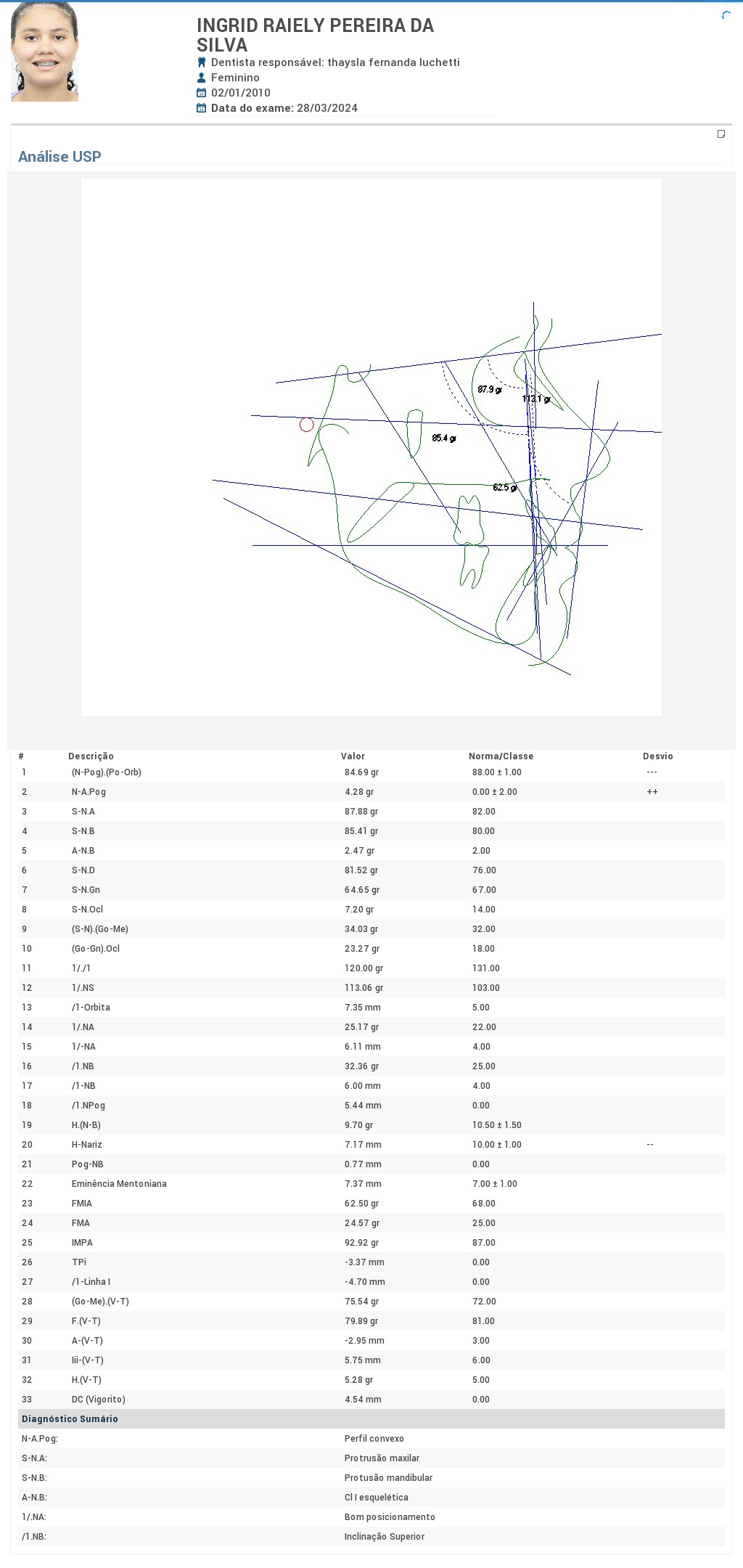The width and height of the screenshot is (743, 1568).
Task: Click the Valor column header
Action: click(x=353, y=756)
